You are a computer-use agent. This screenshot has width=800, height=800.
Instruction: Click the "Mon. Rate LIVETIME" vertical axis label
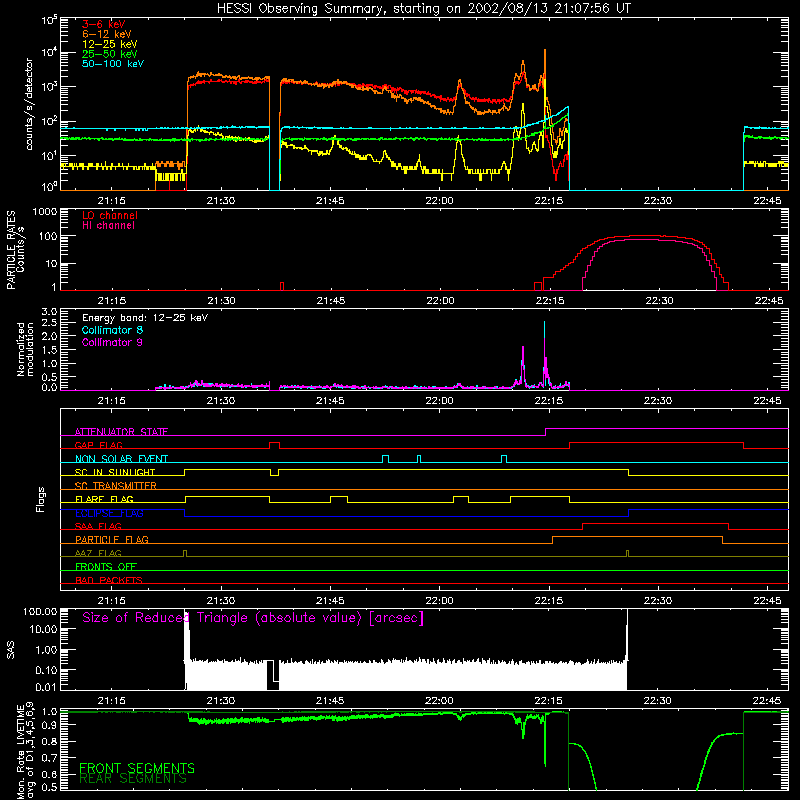[x=20, y=752]
